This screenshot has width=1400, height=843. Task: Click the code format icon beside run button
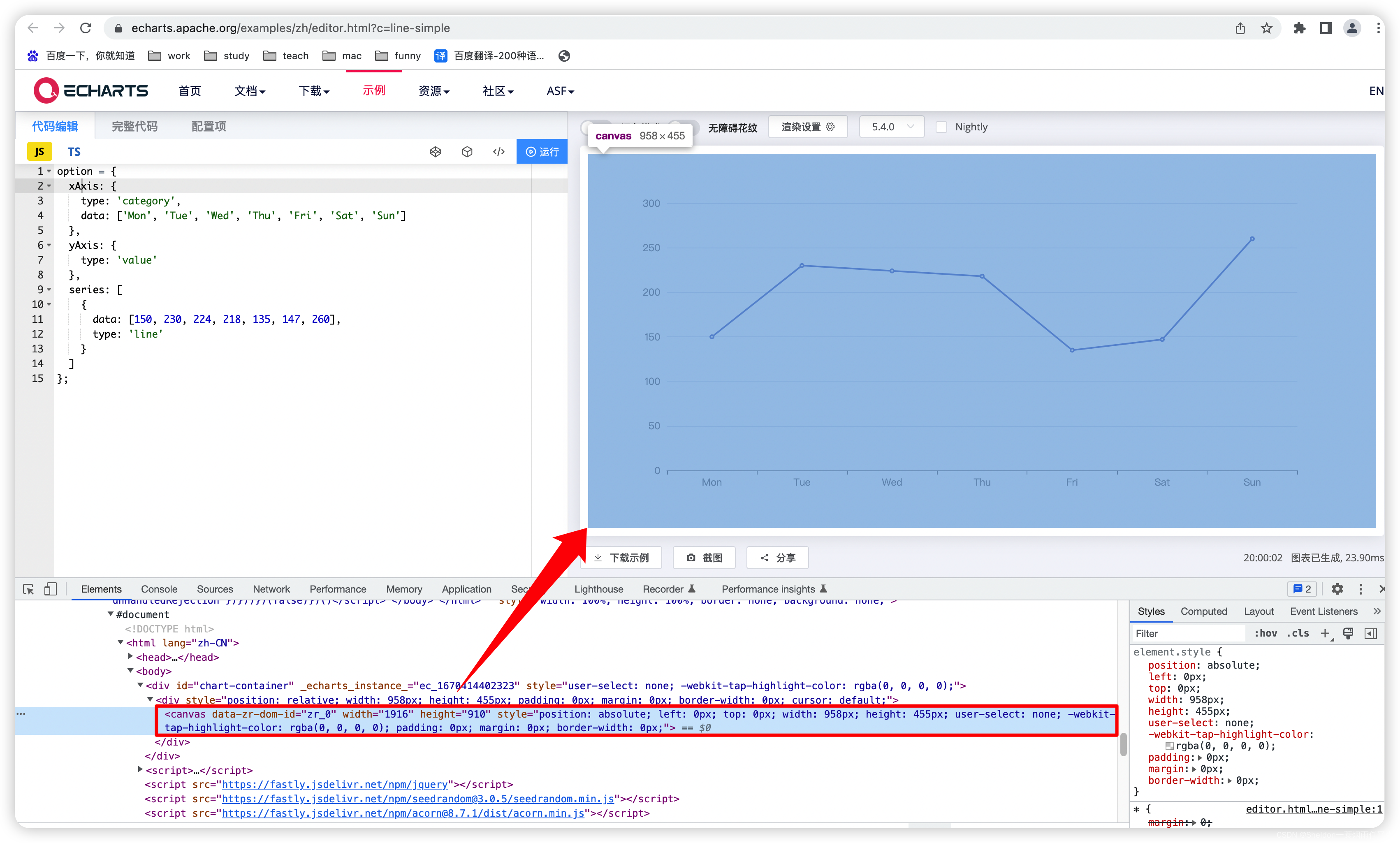pyautogui.click(x=499, y=152)
